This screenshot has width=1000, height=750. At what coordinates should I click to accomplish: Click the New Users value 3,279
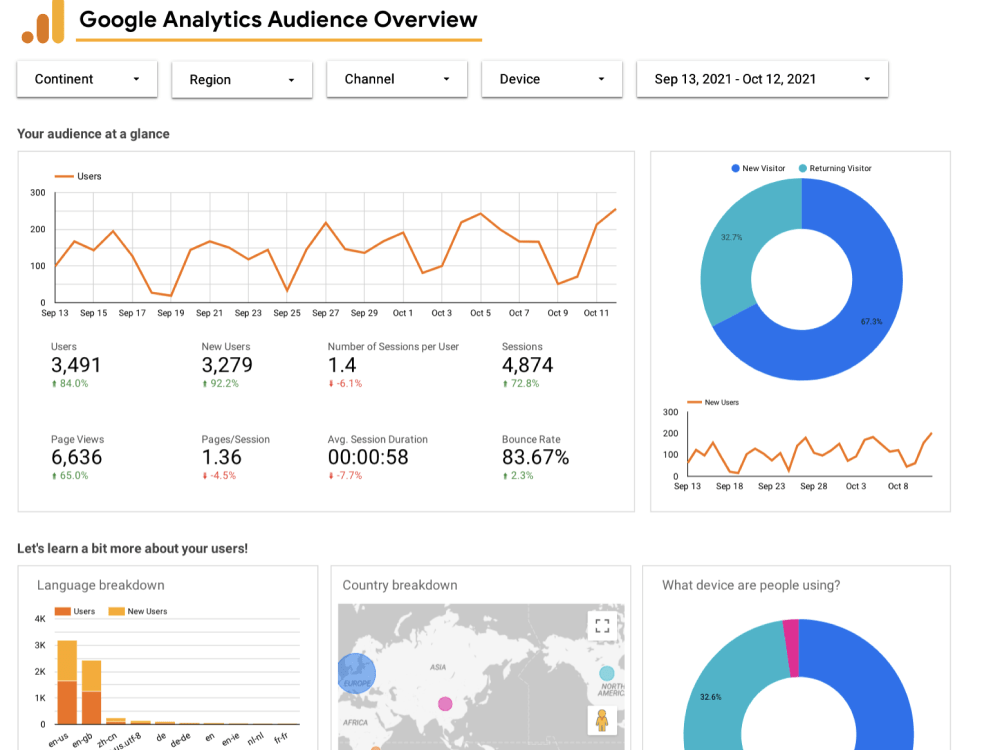point(227,365)
